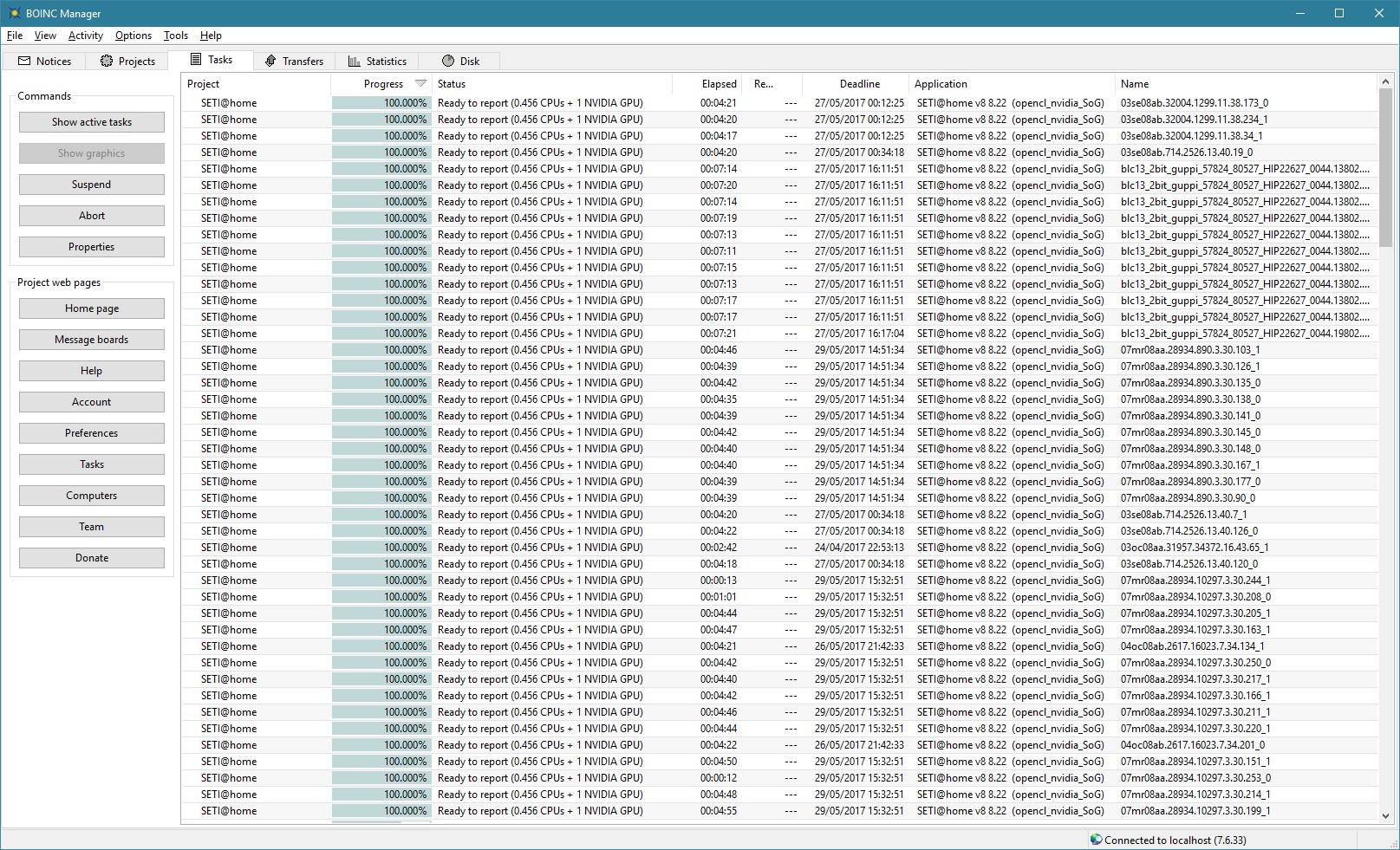Open task Properties
Viewport: 1400px width, 850px height.
point(92,247)
